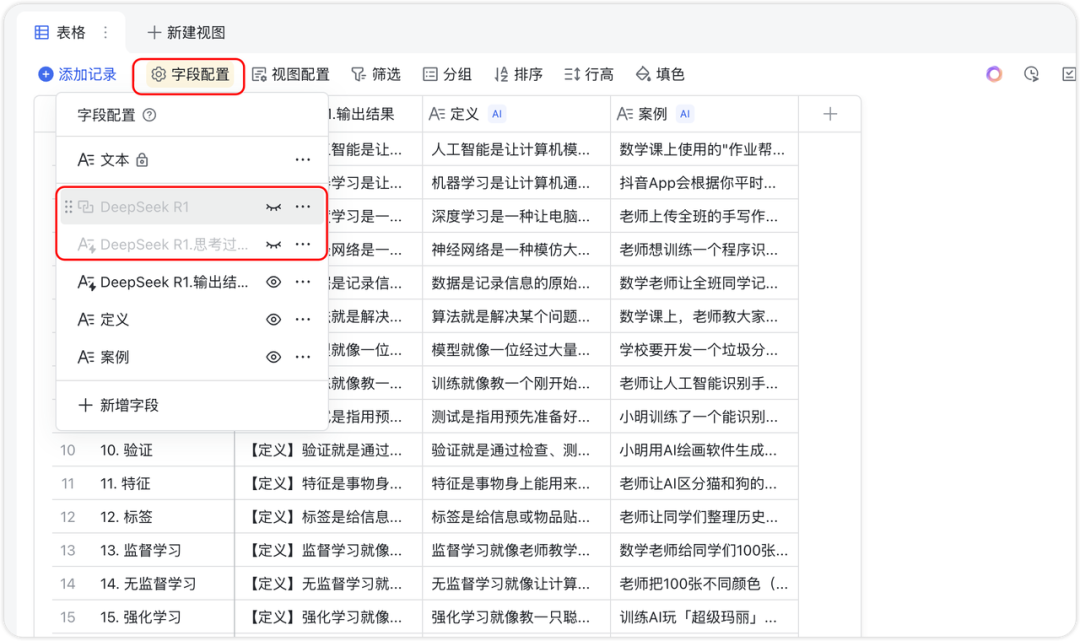Screen dimensions: 1080x641
Task: Click cell 老师上传全班的手写作...
Action: click(x=704, y=216)
